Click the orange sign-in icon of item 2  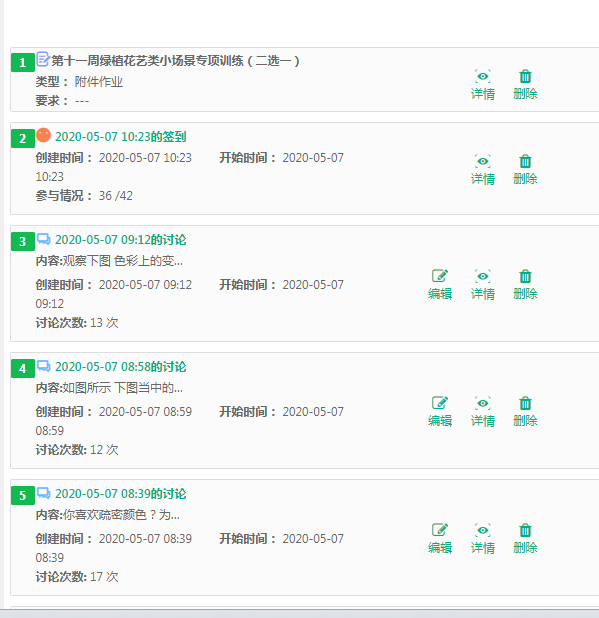coord(43,135)
